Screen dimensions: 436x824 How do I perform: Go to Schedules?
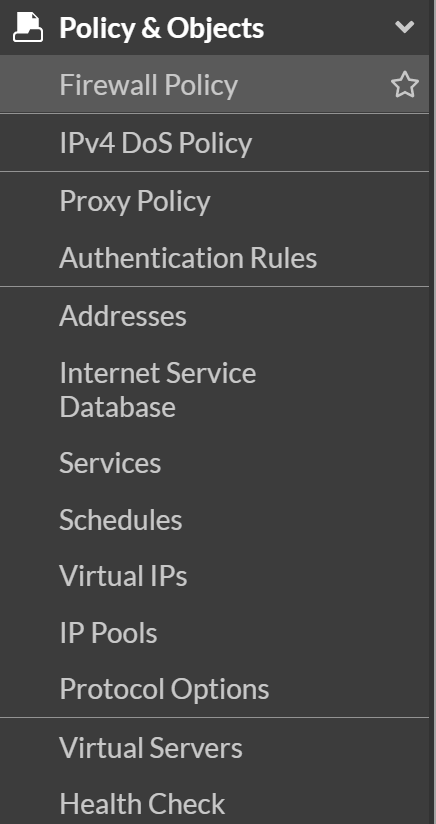coord(214,520)
